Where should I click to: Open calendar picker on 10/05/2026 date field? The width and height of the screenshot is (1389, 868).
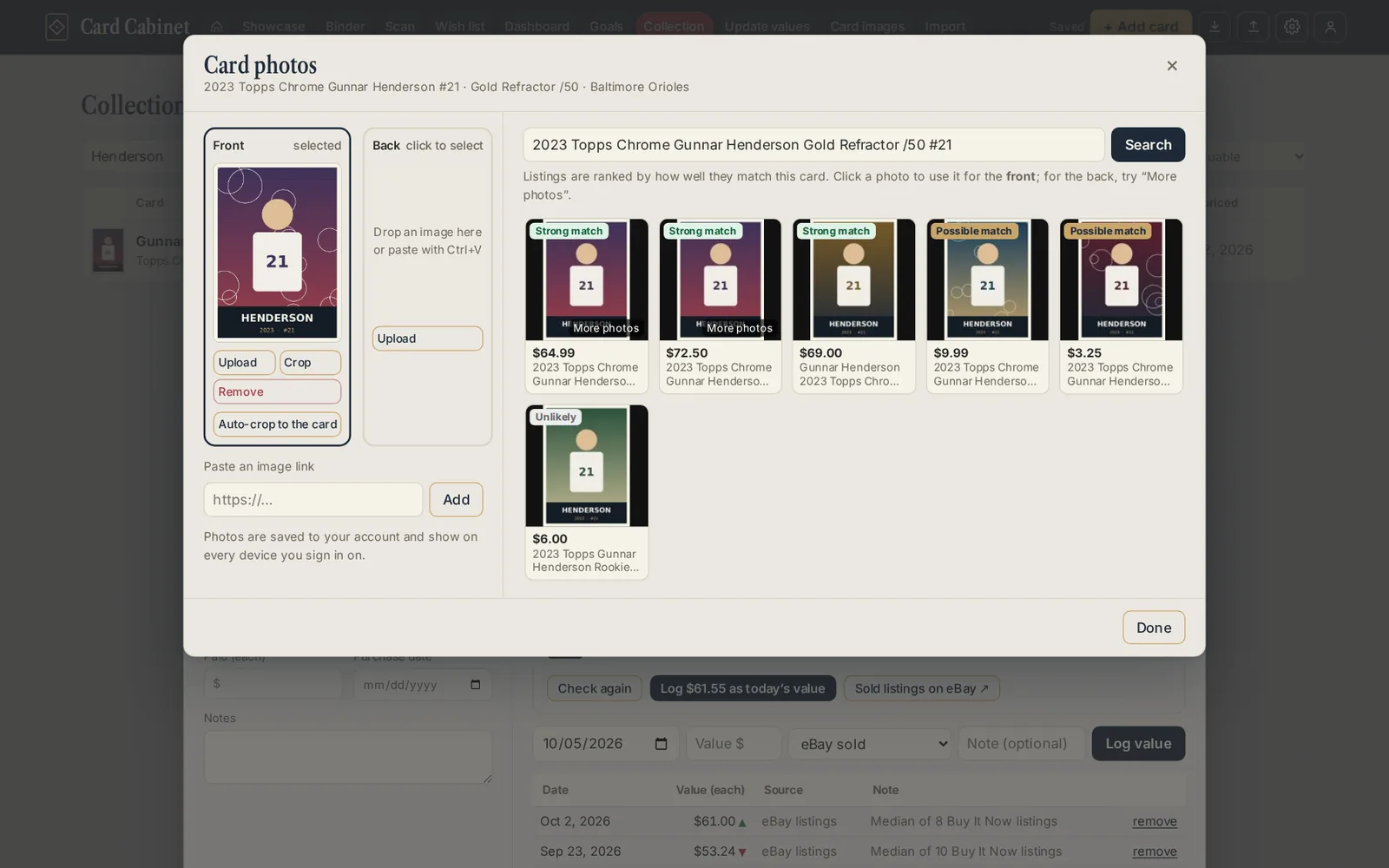pos(661,744)
